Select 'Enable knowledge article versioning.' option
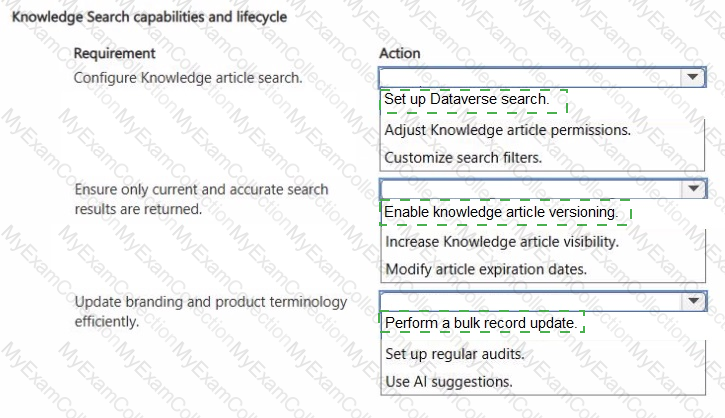The width and height of the screenshot is (725, 418). click(x=501, y=212)
